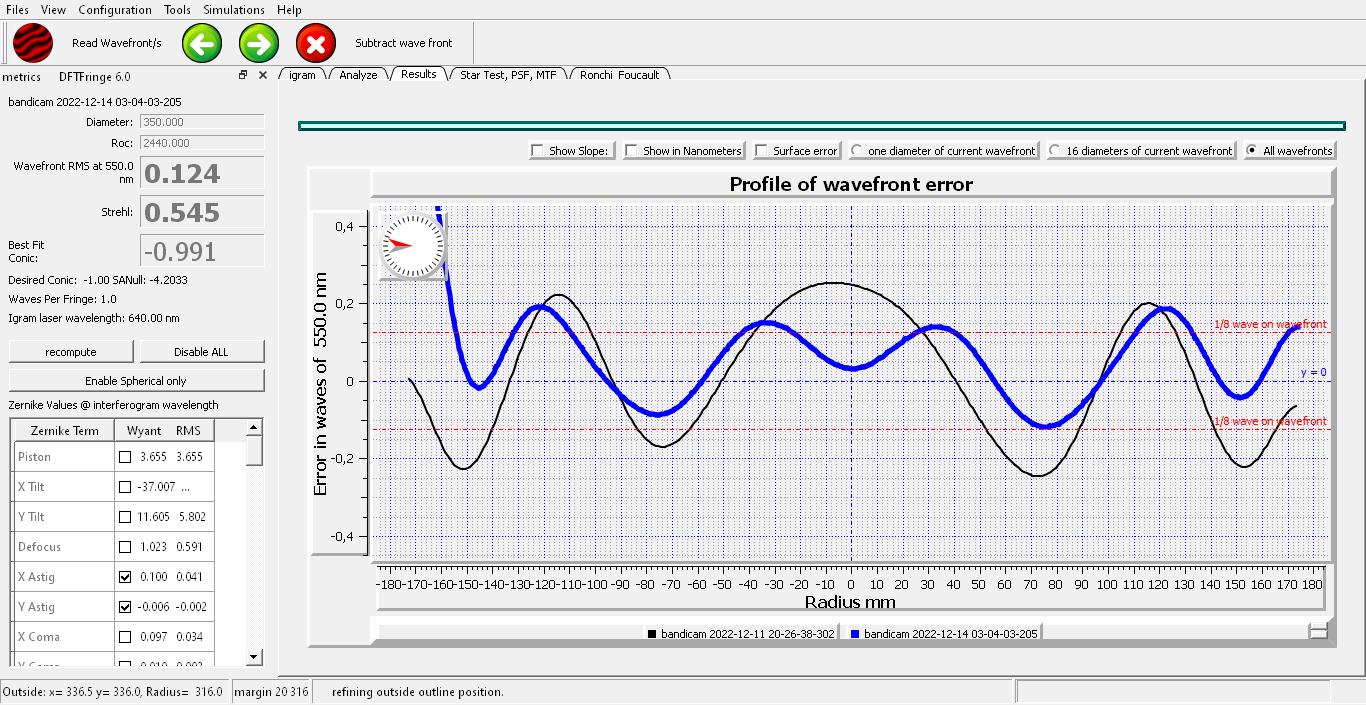Undock the metrics panel using float icon

pos(242,75)
